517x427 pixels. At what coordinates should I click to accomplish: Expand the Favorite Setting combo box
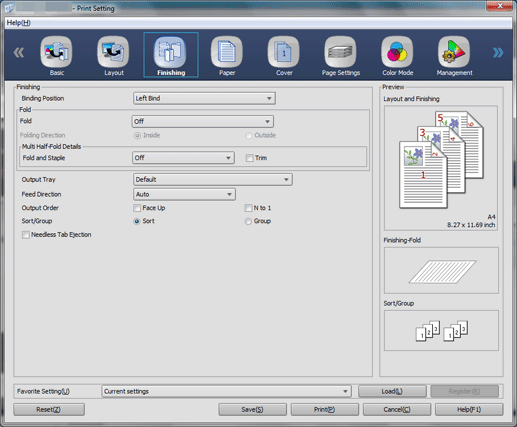pyautogui.click(x=226, y=391)
